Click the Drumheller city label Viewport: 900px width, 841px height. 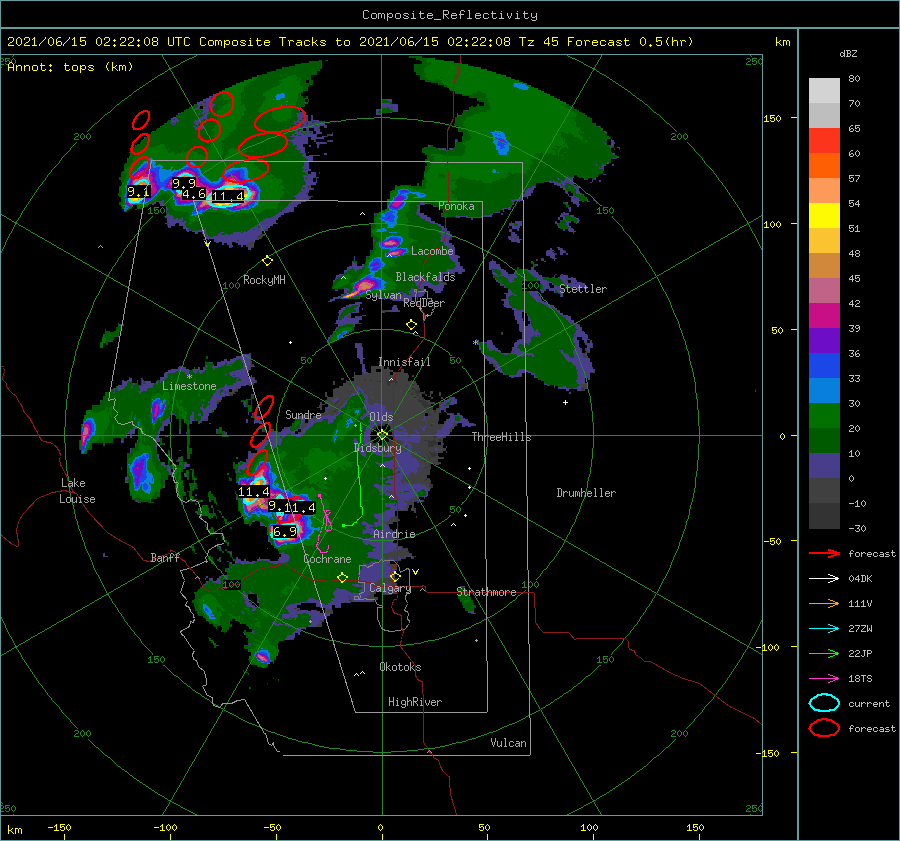point(586,493)
